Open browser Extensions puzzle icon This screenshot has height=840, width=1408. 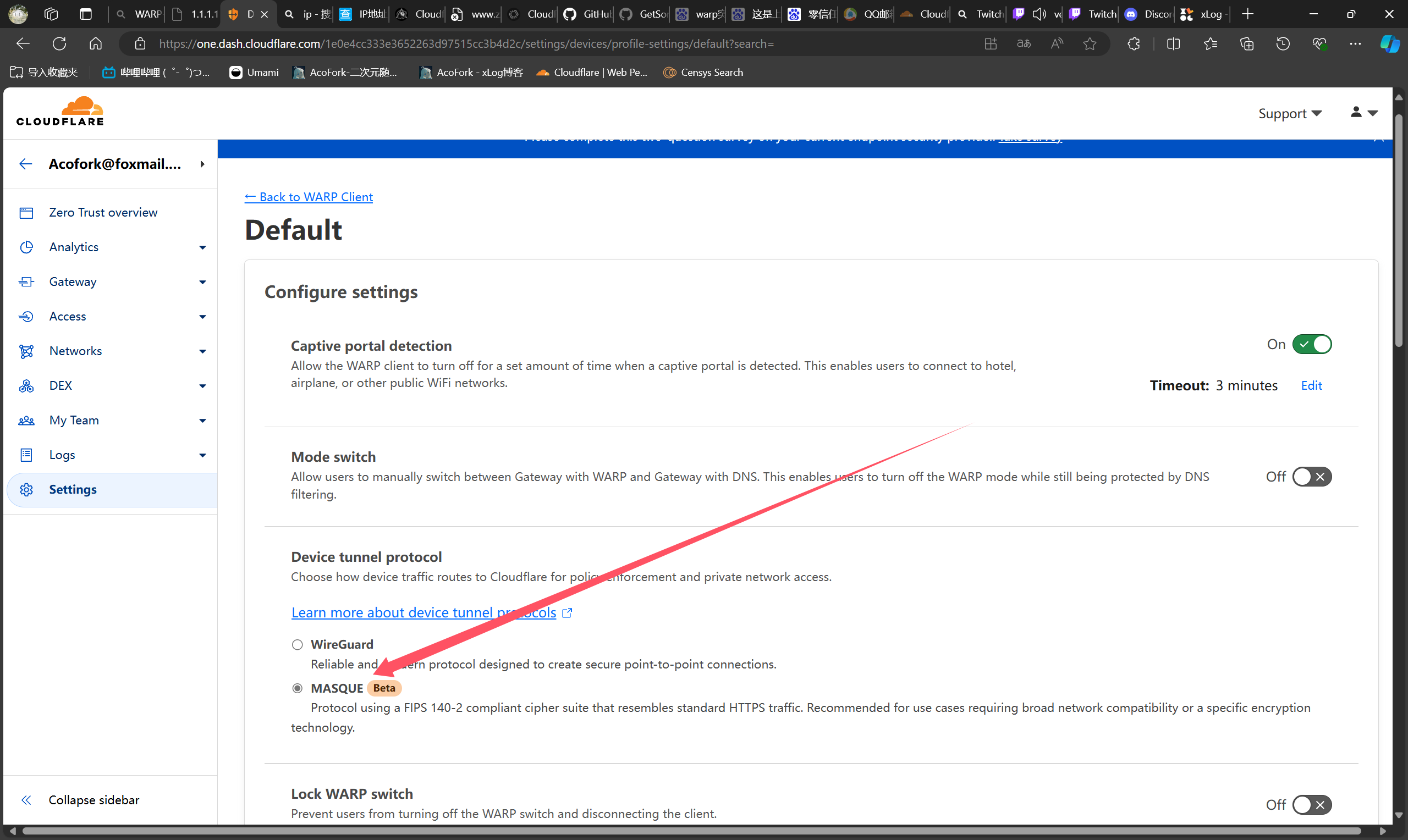(x=1134, y=43)
